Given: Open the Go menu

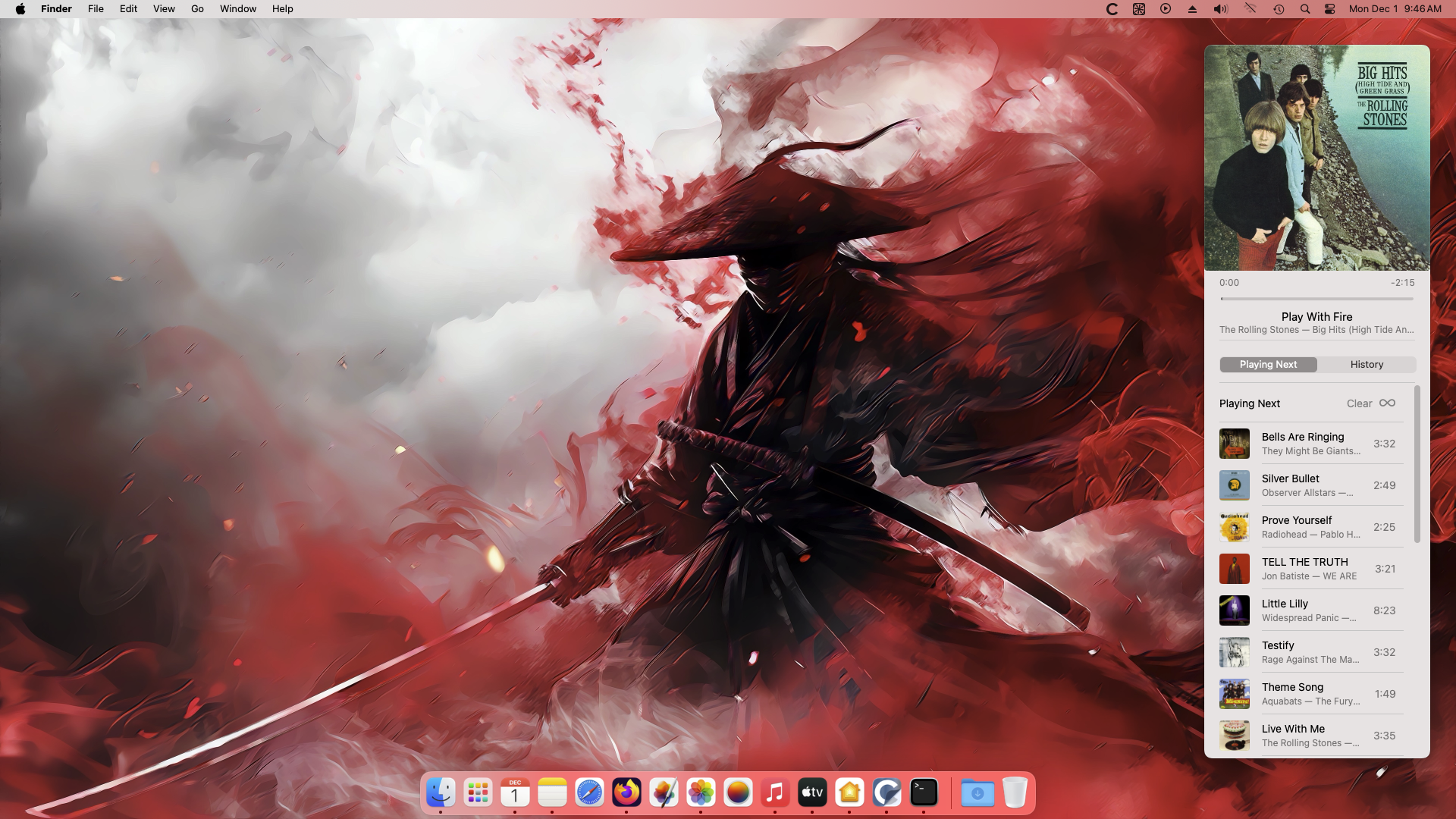Looking at the screenshot, I should 197,9.
